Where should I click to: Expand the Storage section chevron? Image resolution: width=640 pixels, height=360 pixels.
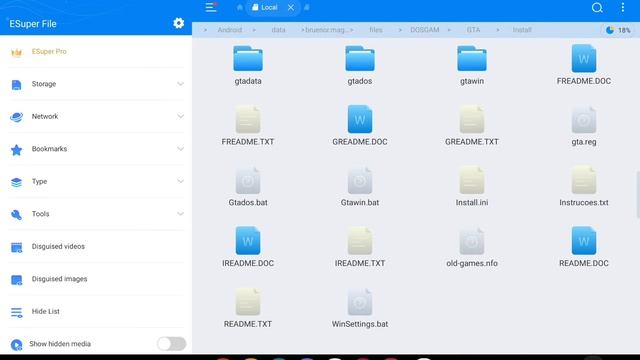click(180, 84)
